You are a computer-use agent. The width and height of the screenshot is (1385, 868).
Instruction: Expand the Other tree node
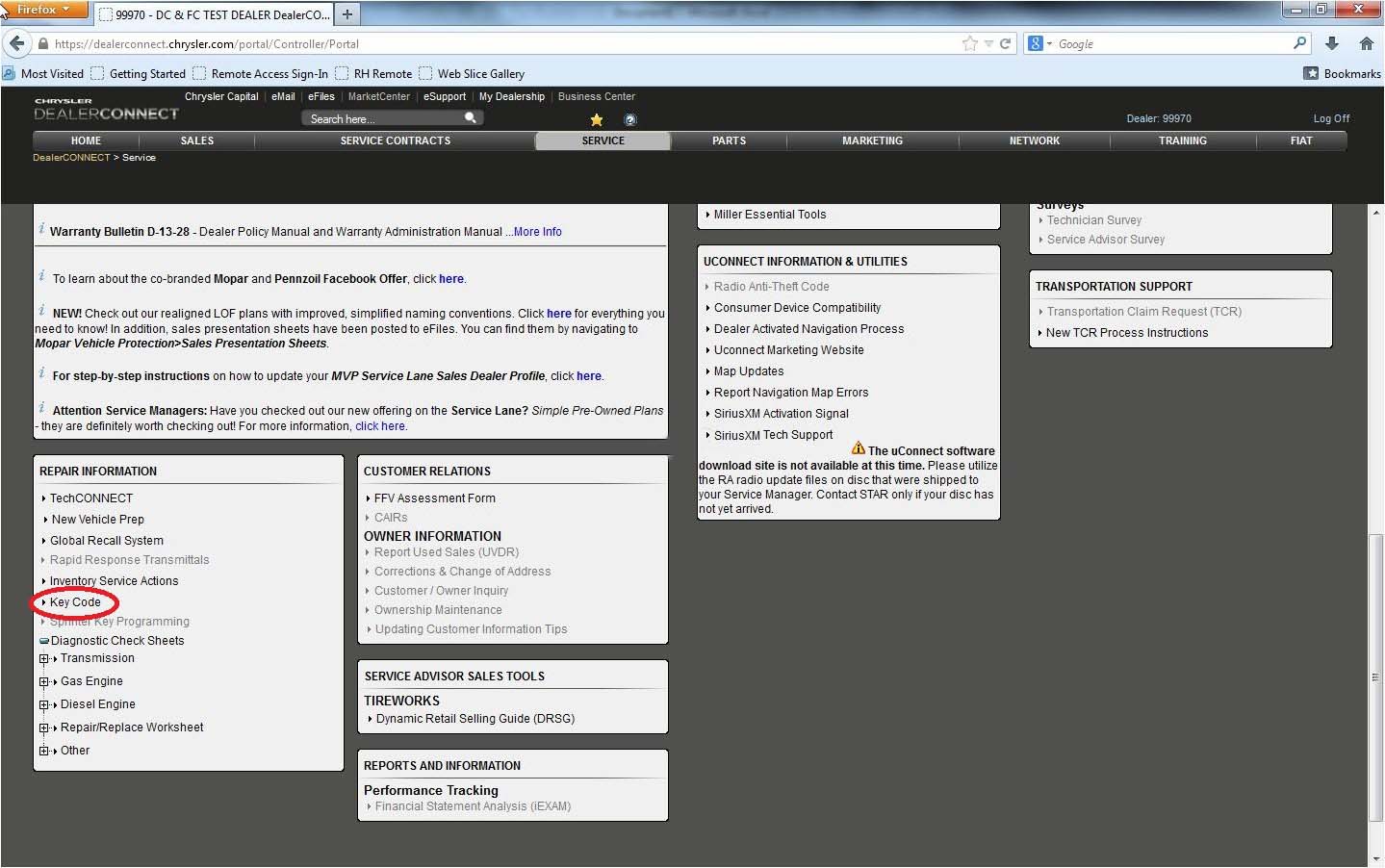point(43,752)
